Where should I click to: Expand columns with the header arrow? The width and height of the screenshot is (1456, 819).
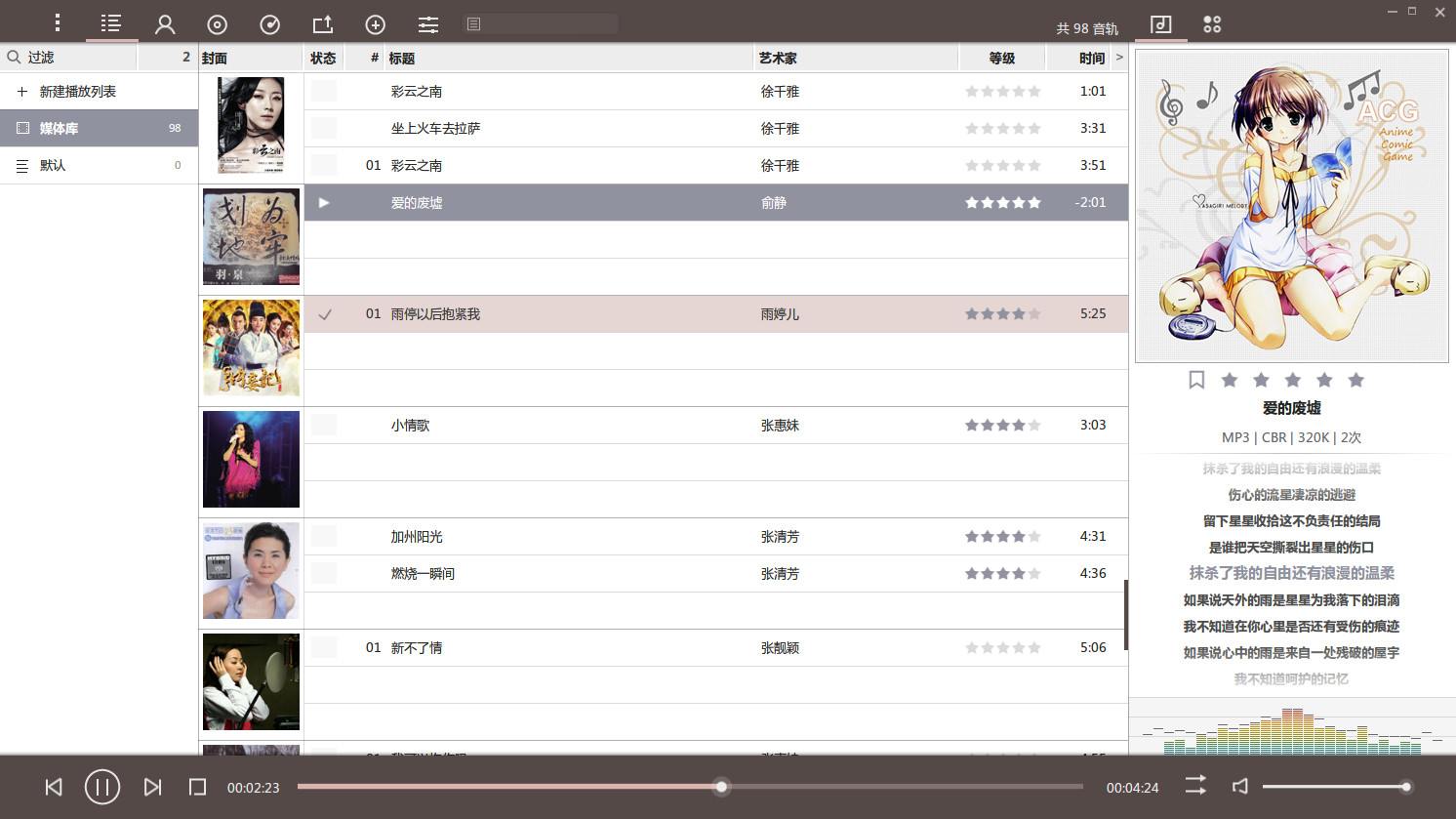tap(1119, 58)
